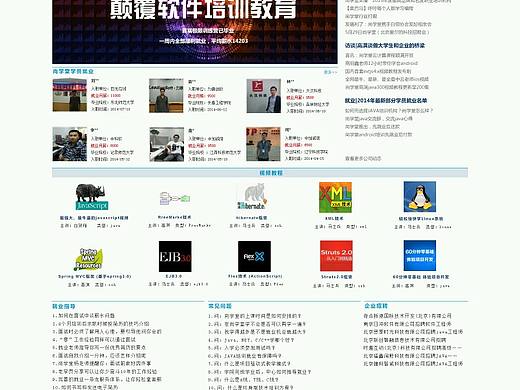
Task: Open the blue 60分钟零基础 course icon
Action: 420,255
